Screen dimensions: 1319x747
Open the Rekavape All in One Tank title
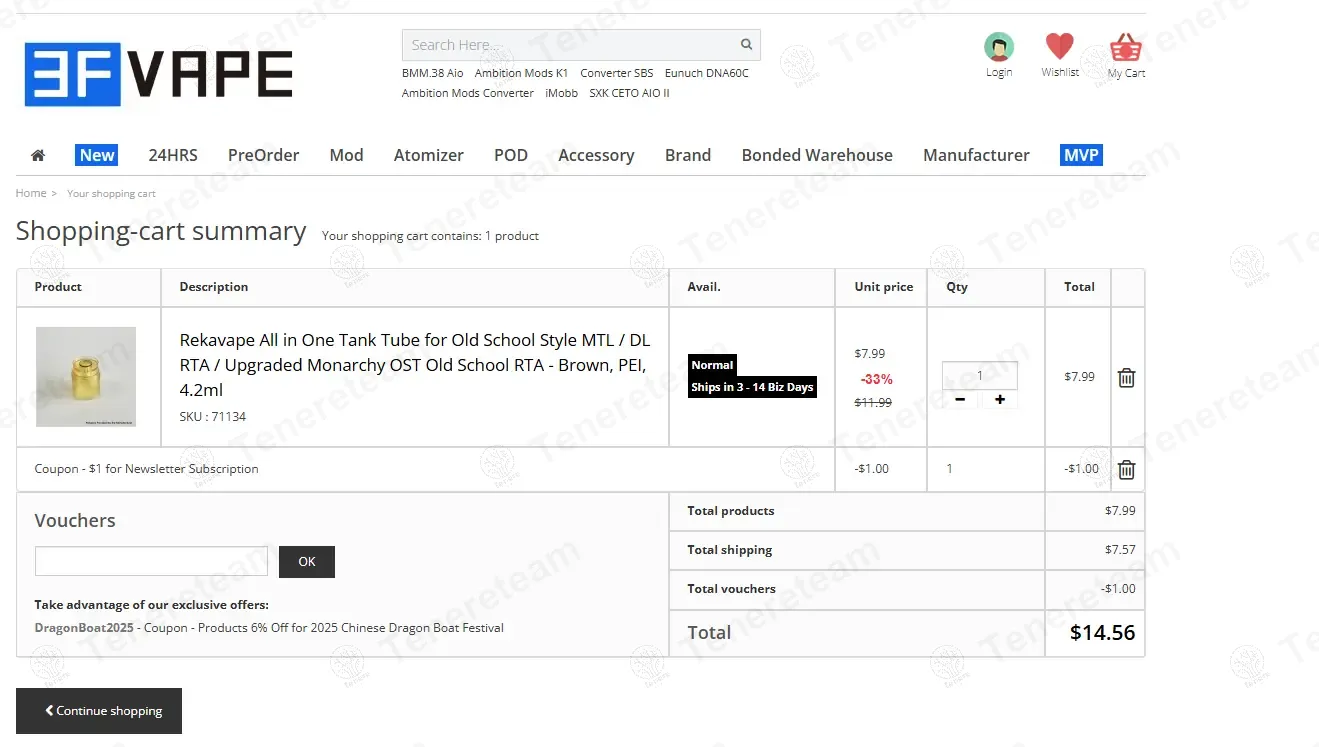coord(415,365)
